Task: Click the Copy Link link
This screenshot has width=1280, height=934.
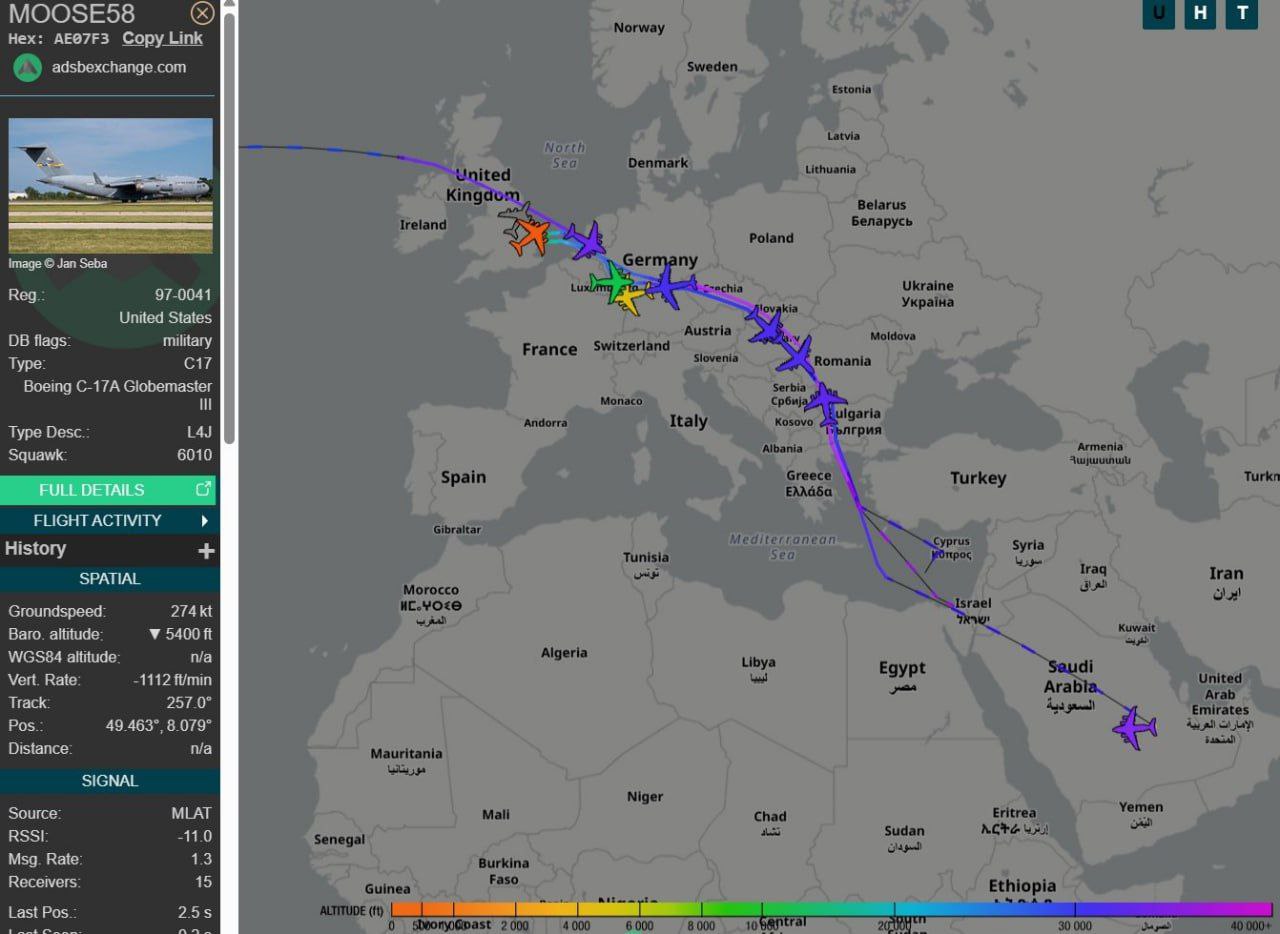Action: pos(162,38)
